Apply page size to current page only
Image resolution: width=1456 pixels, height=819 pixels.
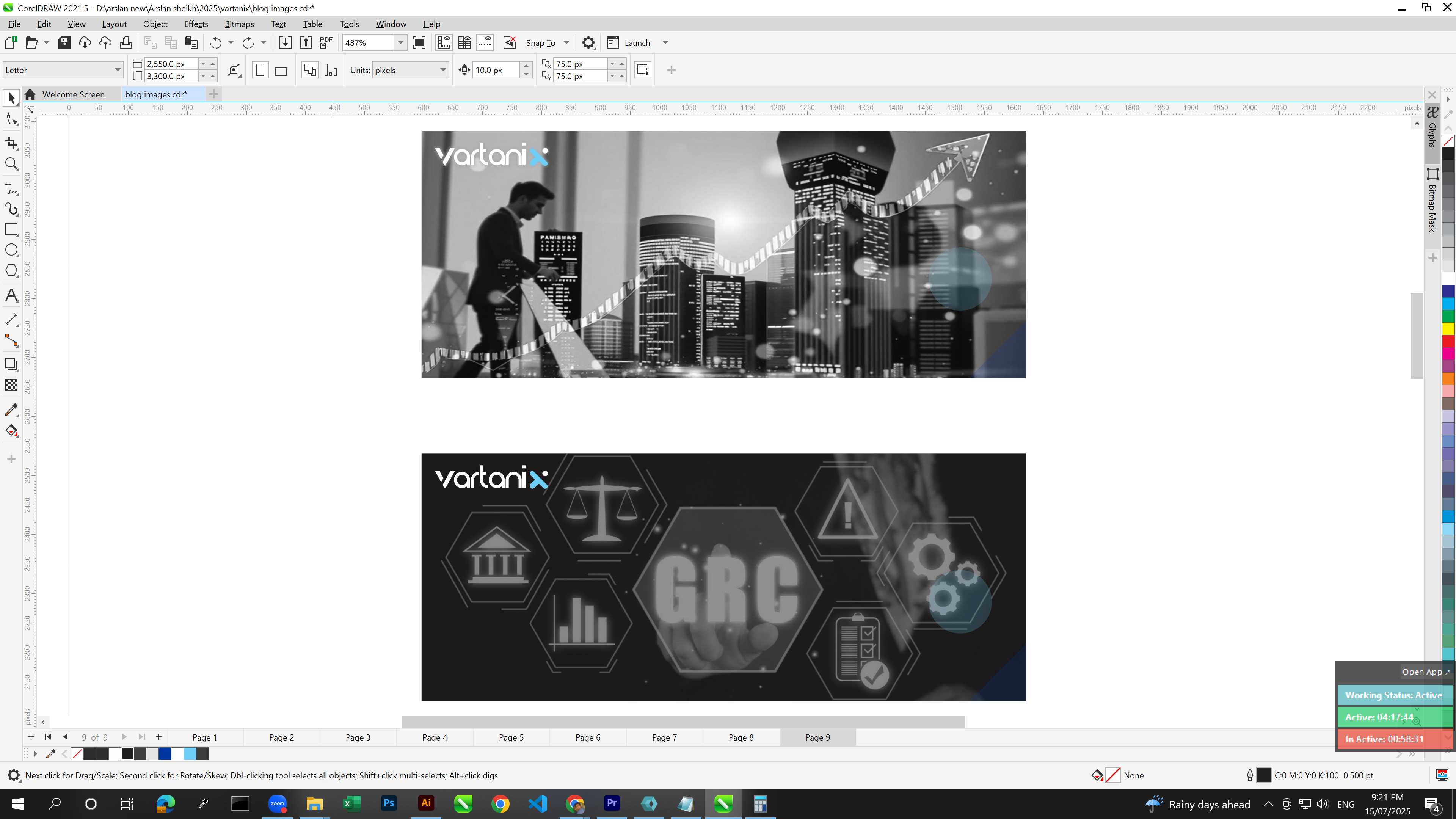tap(331, 70)
